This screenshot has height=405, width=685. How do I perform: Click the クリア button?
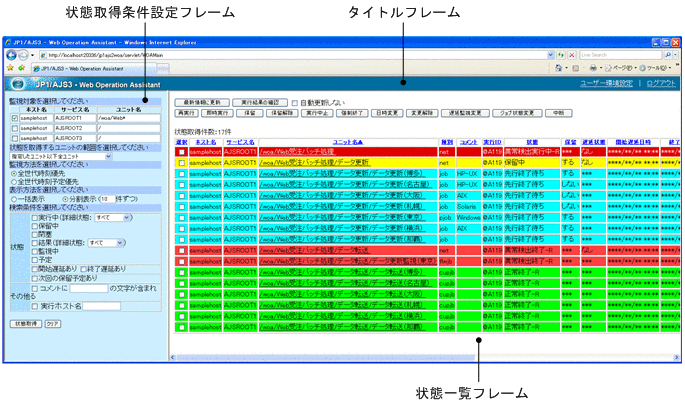click(53, 324)
